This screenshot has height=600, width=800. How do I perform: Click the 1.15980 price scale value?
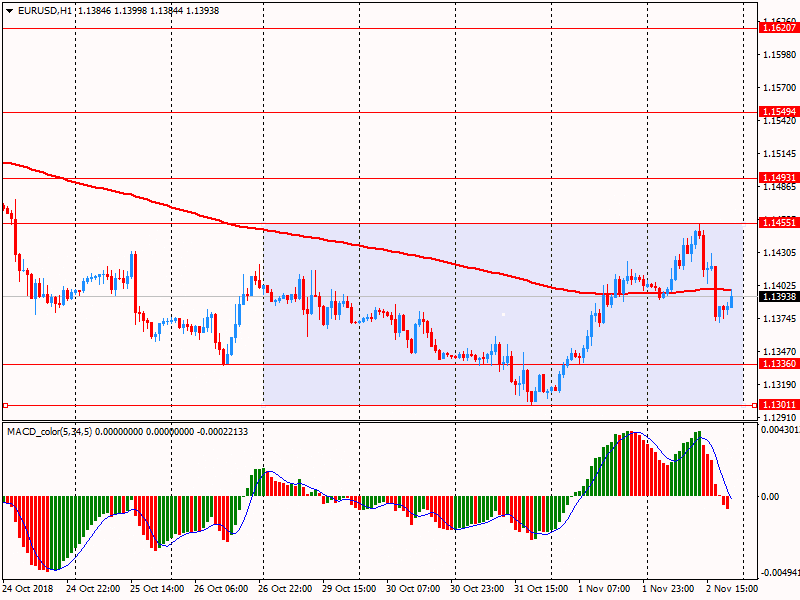[780, 55]
